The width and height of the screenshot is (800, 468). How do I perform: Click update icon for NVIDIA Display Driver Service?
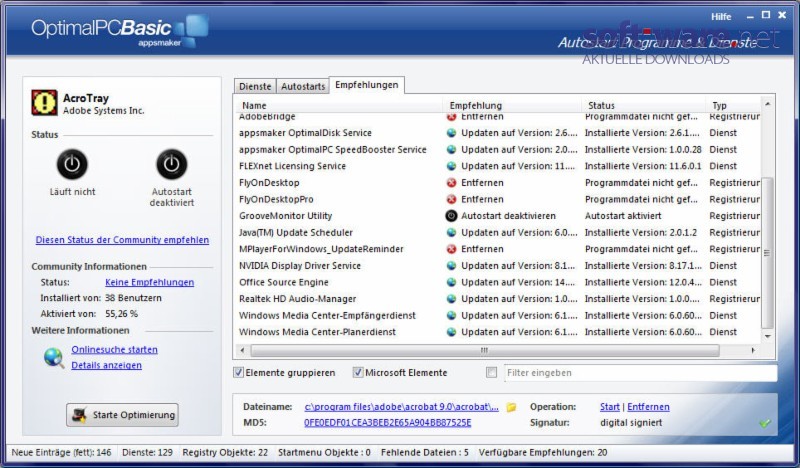451,265
